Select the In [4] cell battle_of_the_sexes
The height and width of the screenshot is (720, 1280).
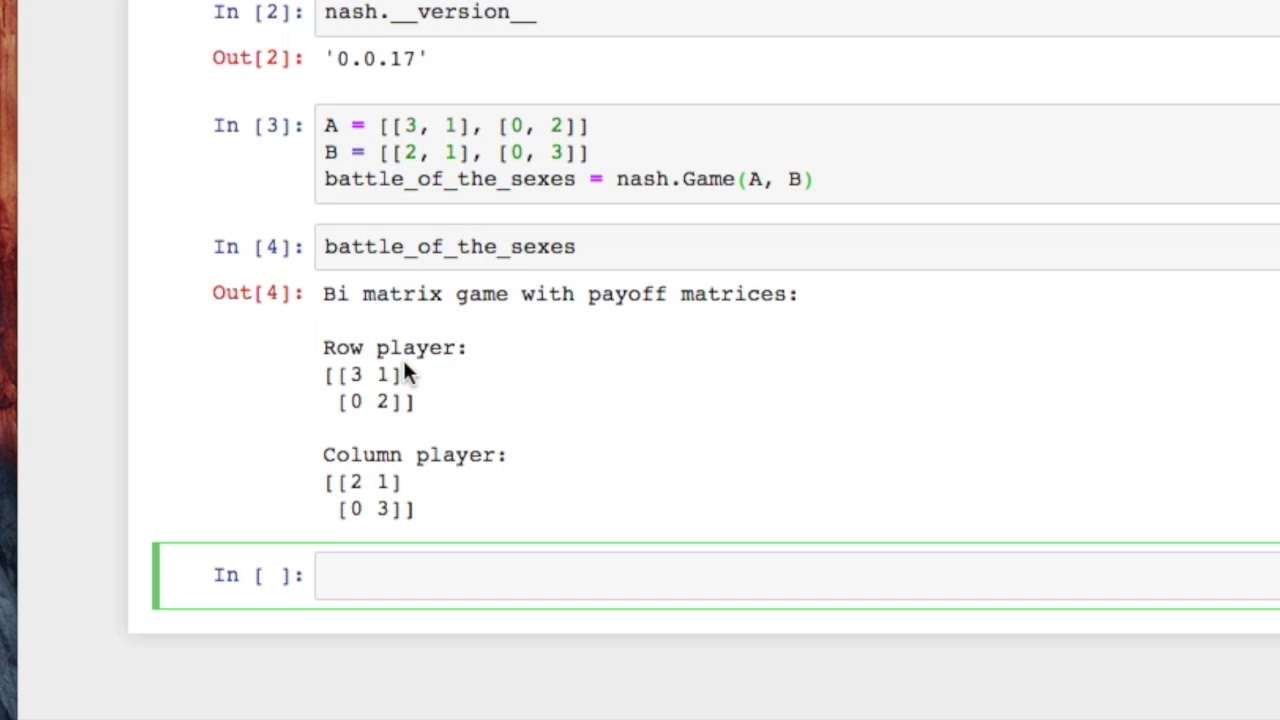(x=797, y=247)
